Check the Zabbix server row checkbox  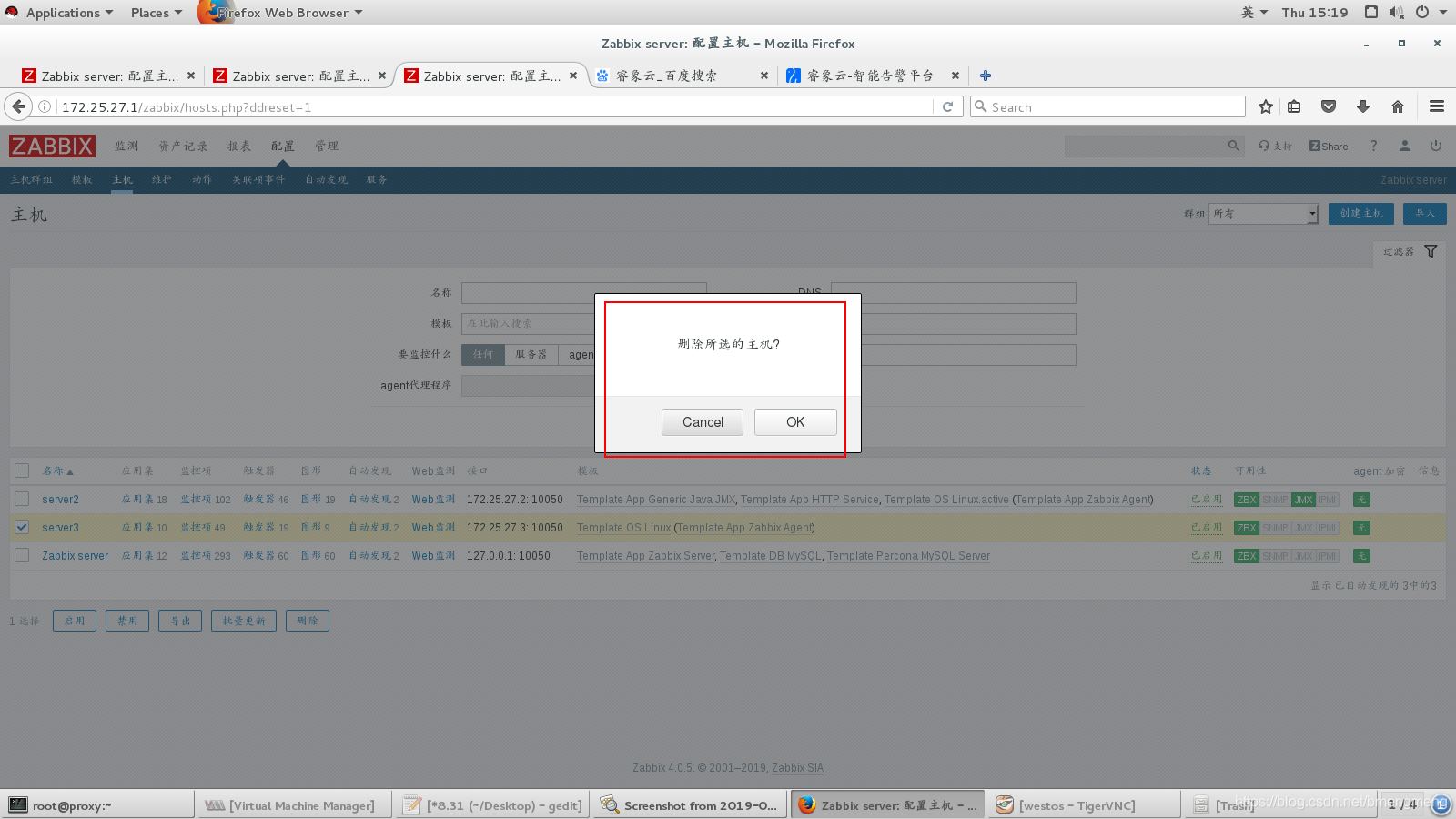point(22,555)
